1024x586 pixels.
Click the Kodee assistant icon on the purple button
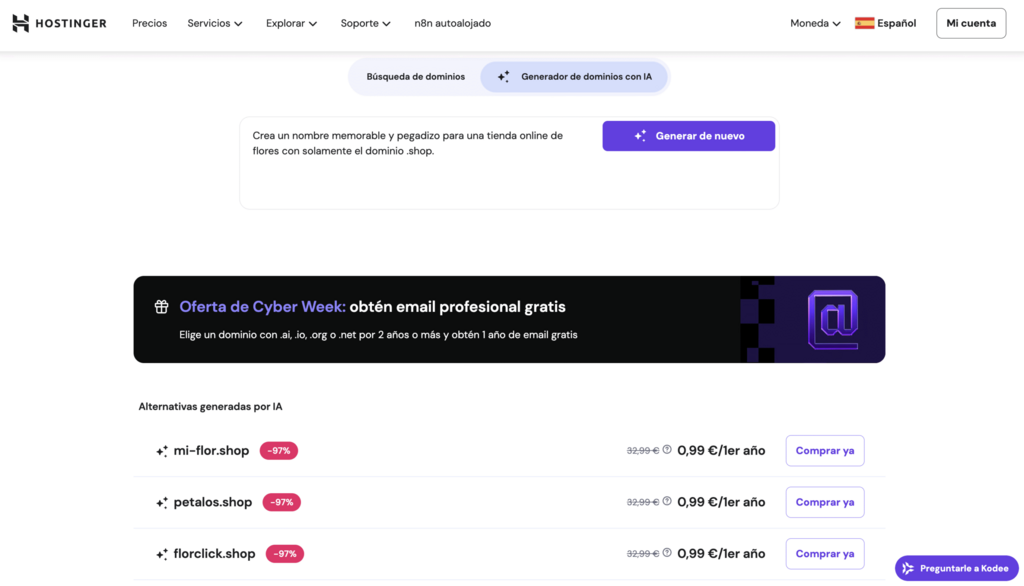click(910, 567)
